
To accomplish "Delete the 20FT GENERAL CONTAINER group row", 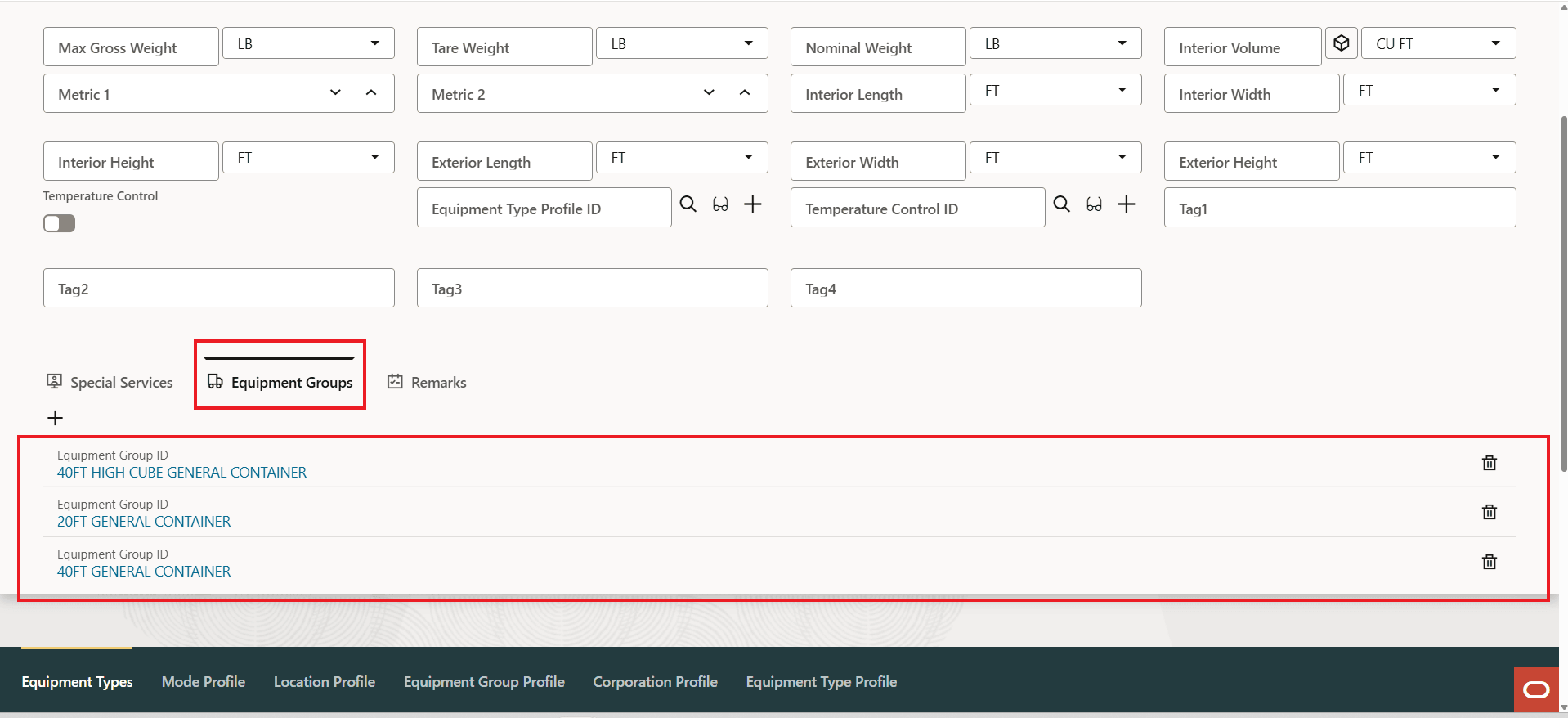I will (1490, 512).
